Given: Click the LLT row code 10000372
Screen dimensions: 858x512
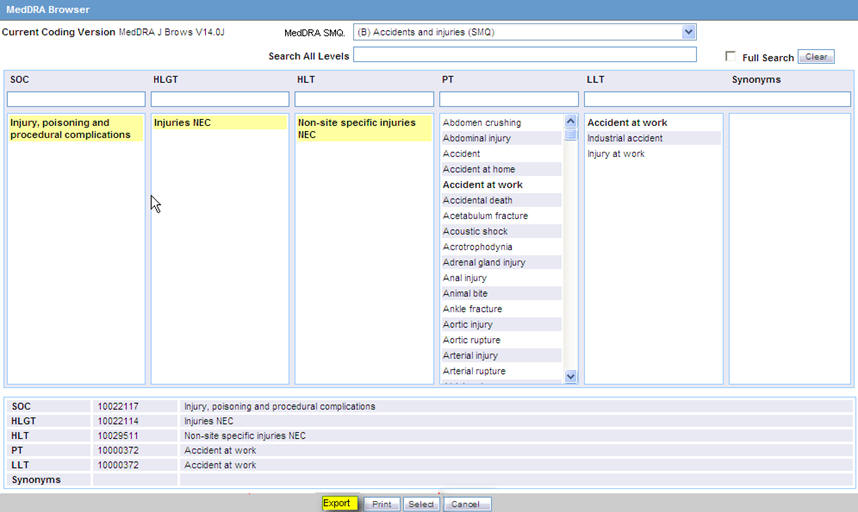Looking at the screenshot, I should click(x=118, y=466).
